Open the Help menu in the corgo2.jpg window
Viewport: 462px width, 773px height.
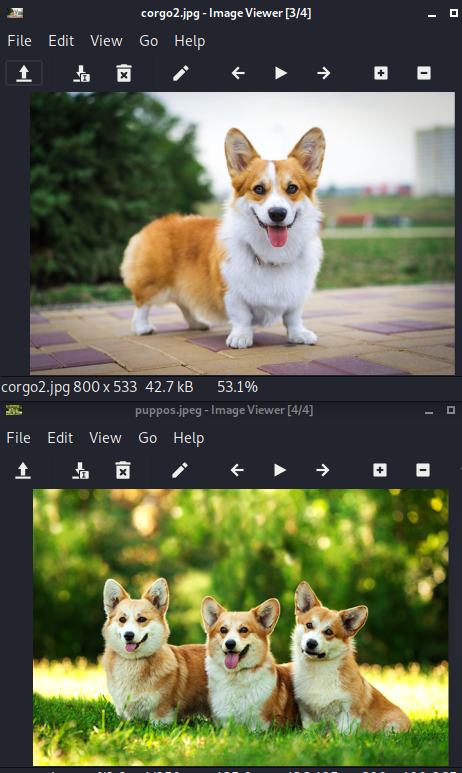point(189,41)
